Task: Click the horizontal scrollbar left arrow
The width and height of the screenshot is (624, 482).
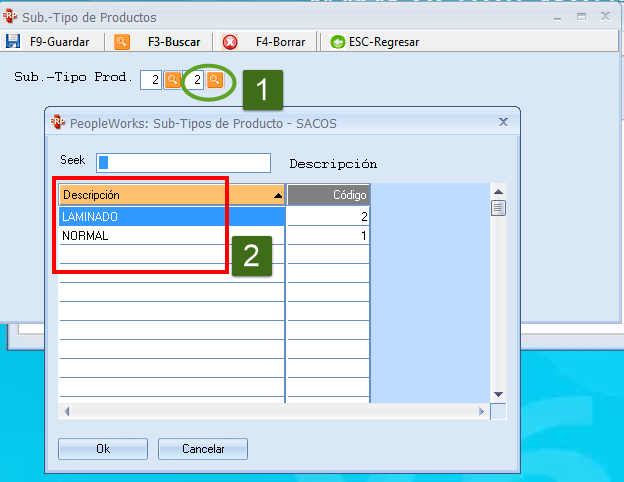Action: point(66,412)
